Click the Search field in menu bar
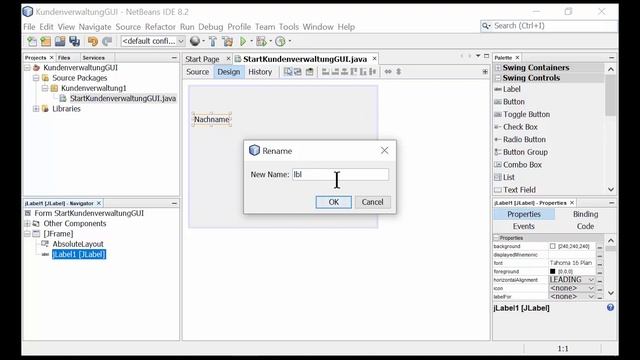 [549, 26]
